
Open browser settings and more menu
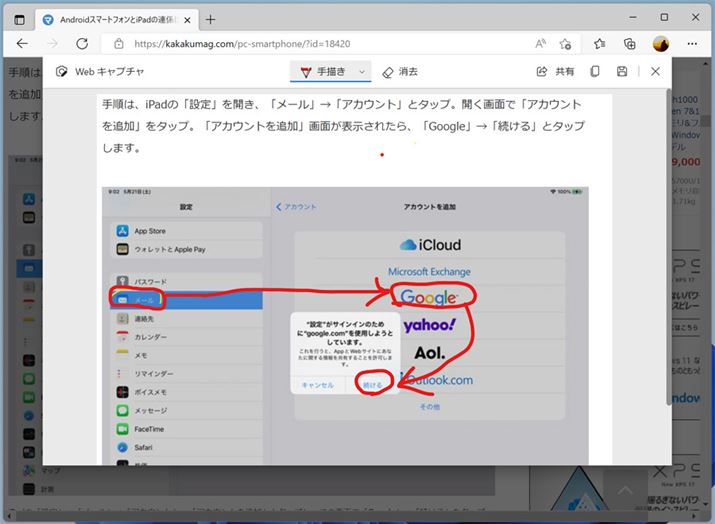click(692, 44)
